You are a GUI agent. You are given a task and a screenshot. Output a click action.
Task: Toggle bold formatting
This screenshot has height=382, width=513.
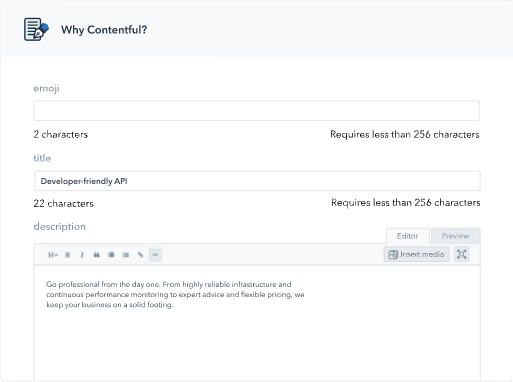[x=68, y=255]
